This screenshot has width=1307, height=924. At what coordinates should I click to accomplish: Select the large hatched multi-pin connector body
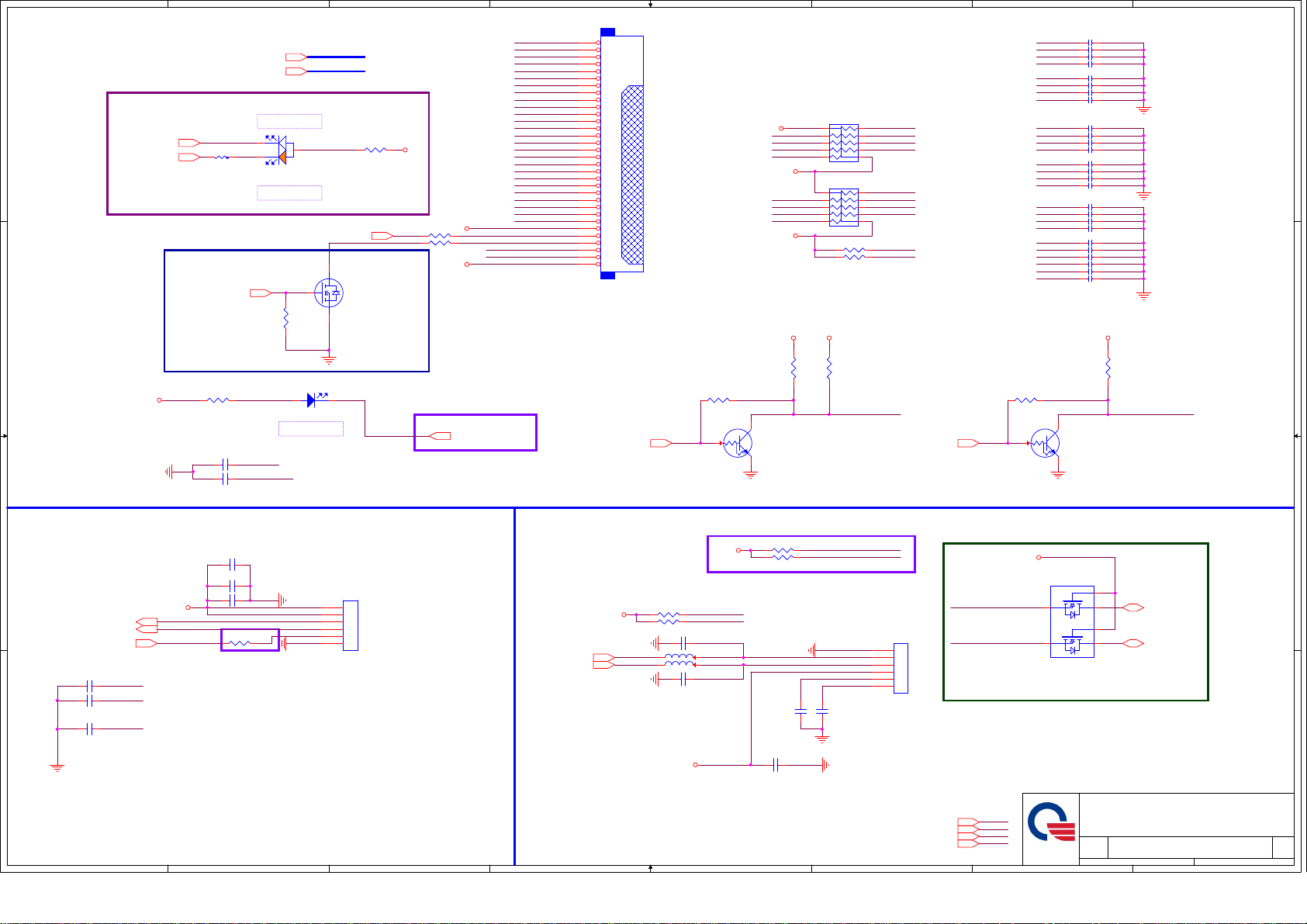[622, 154]
